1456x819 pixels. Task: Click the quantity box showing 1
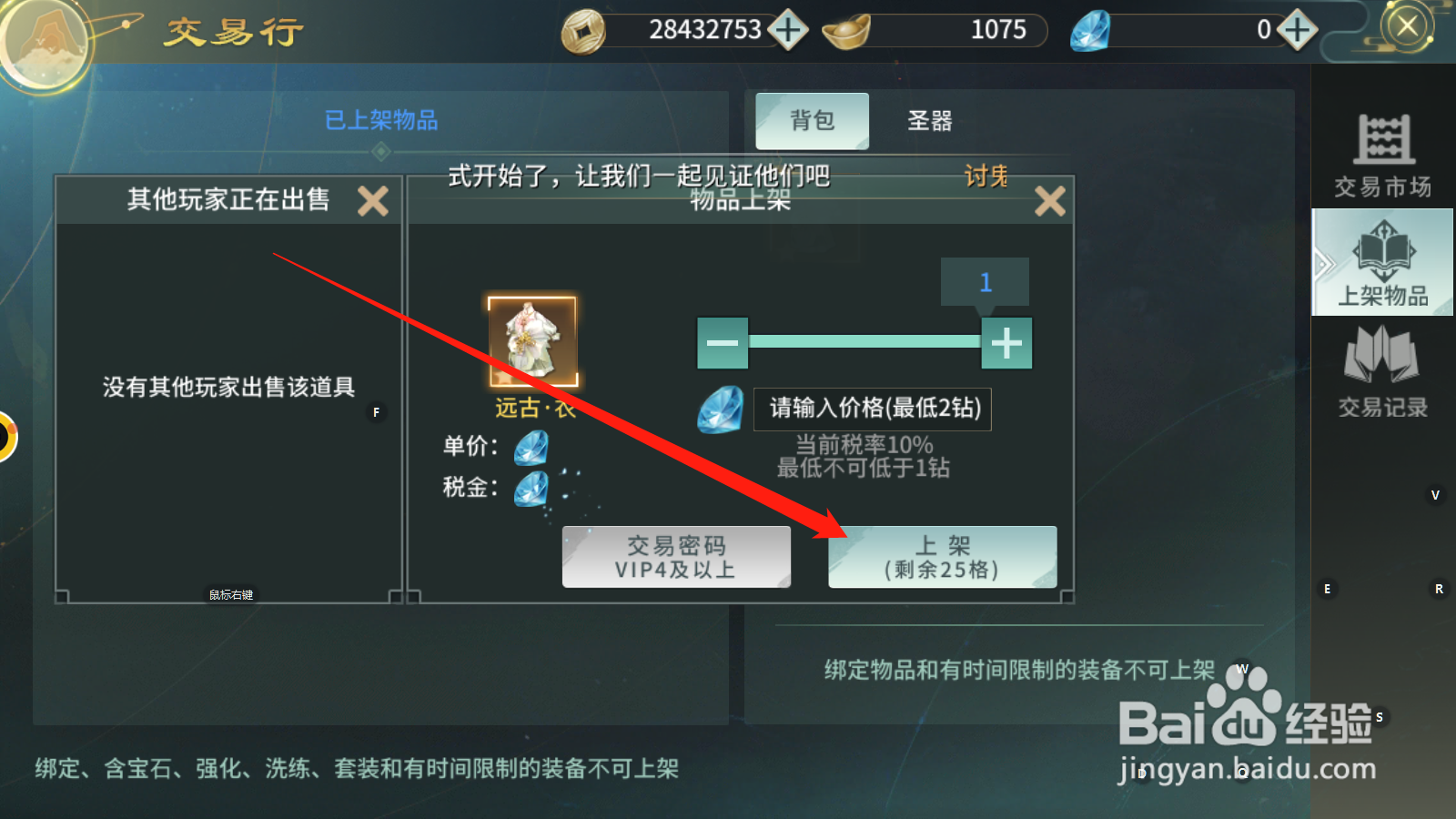pyautogui.click(x=985, y=282)
